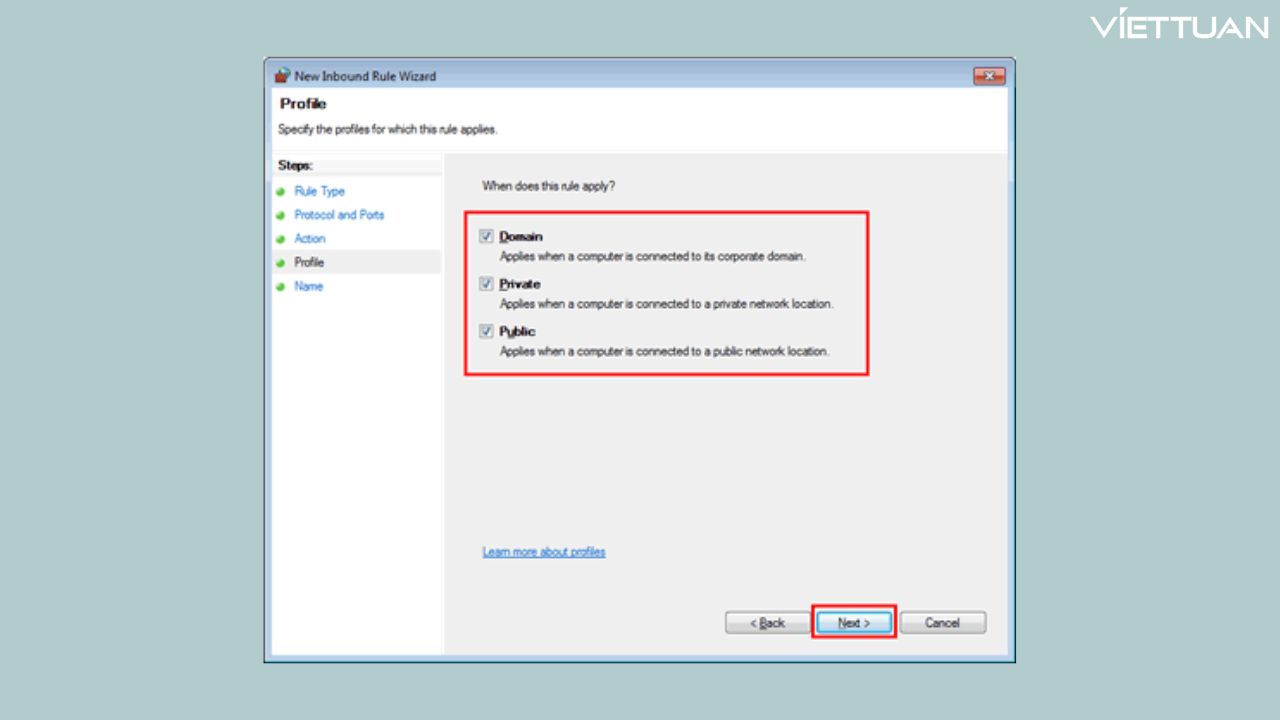Click the green bullet beside Protocol and Ports
This screenshot has width=1280, height=720.
tap(281, 215)
